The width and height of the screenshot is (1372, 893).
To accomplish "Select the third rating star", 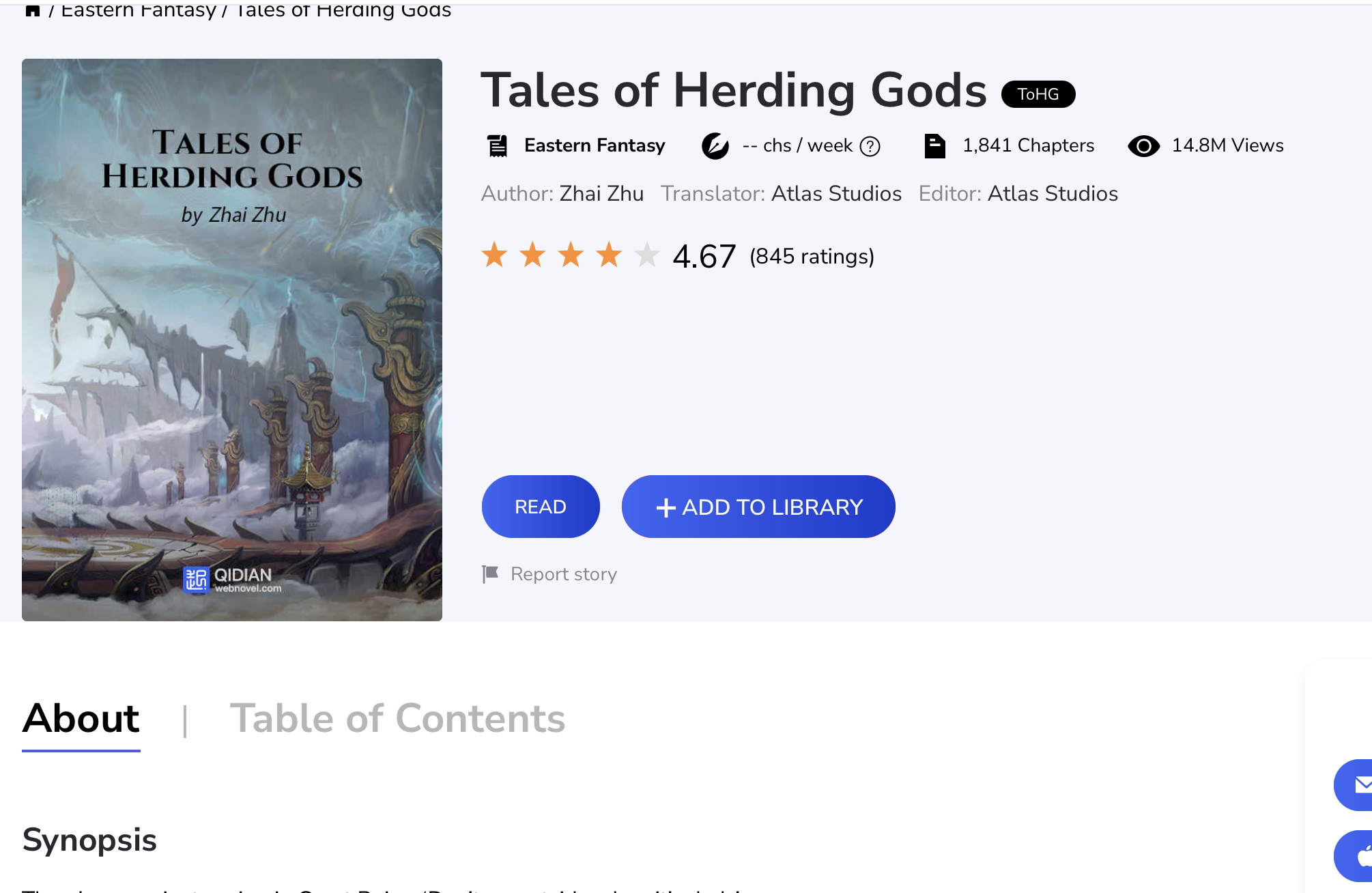I will click(x=571, y=255).
